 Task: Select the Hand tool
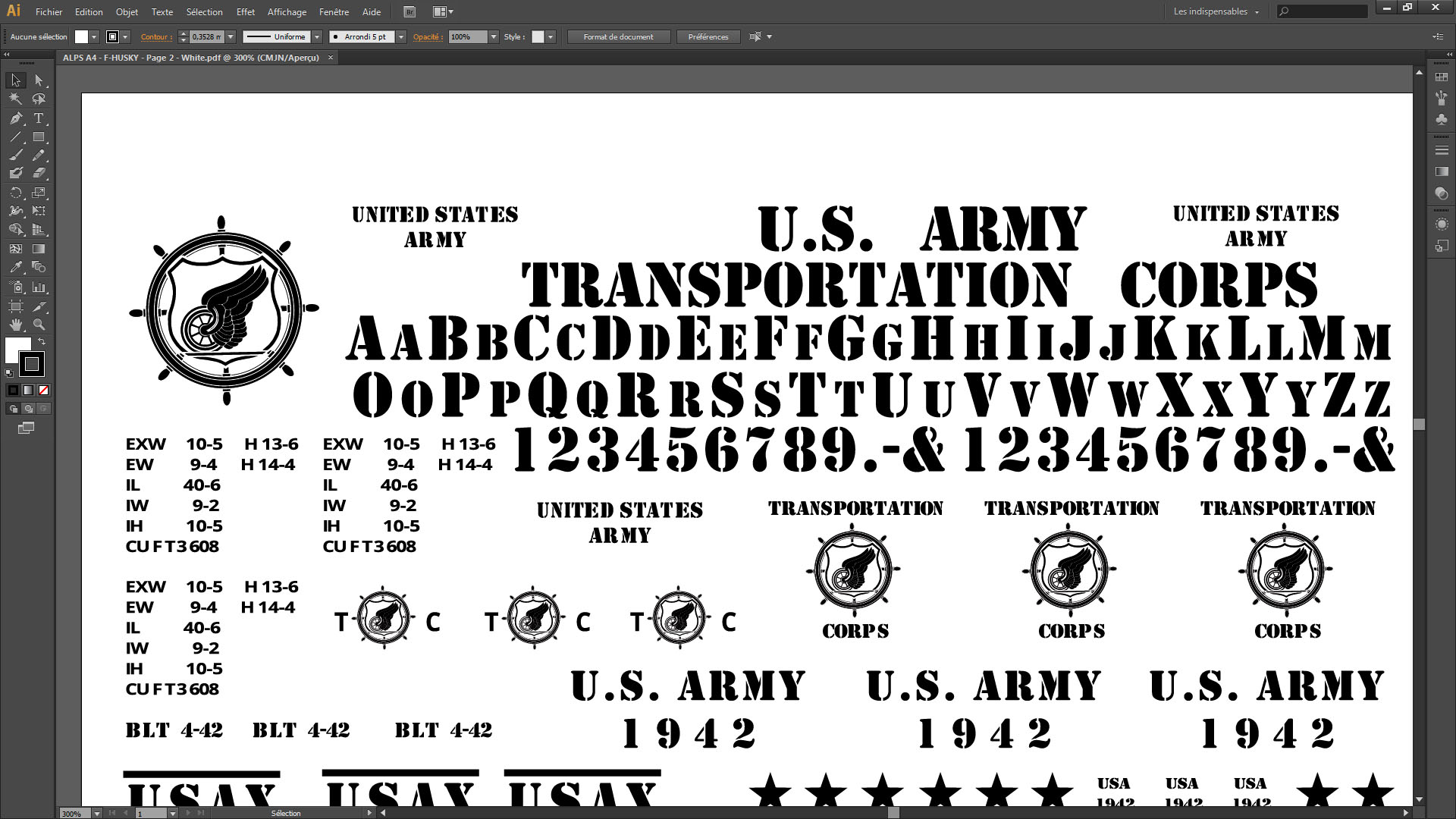(15, 325)
